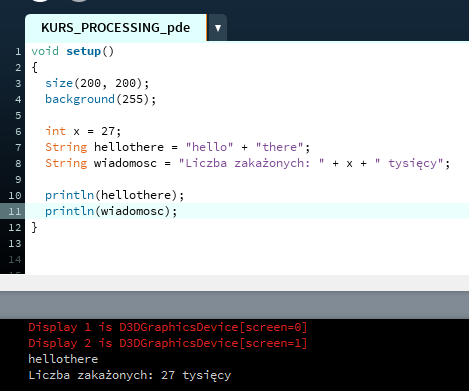Click line number 13 in the gutter

(x=15, y=243)
